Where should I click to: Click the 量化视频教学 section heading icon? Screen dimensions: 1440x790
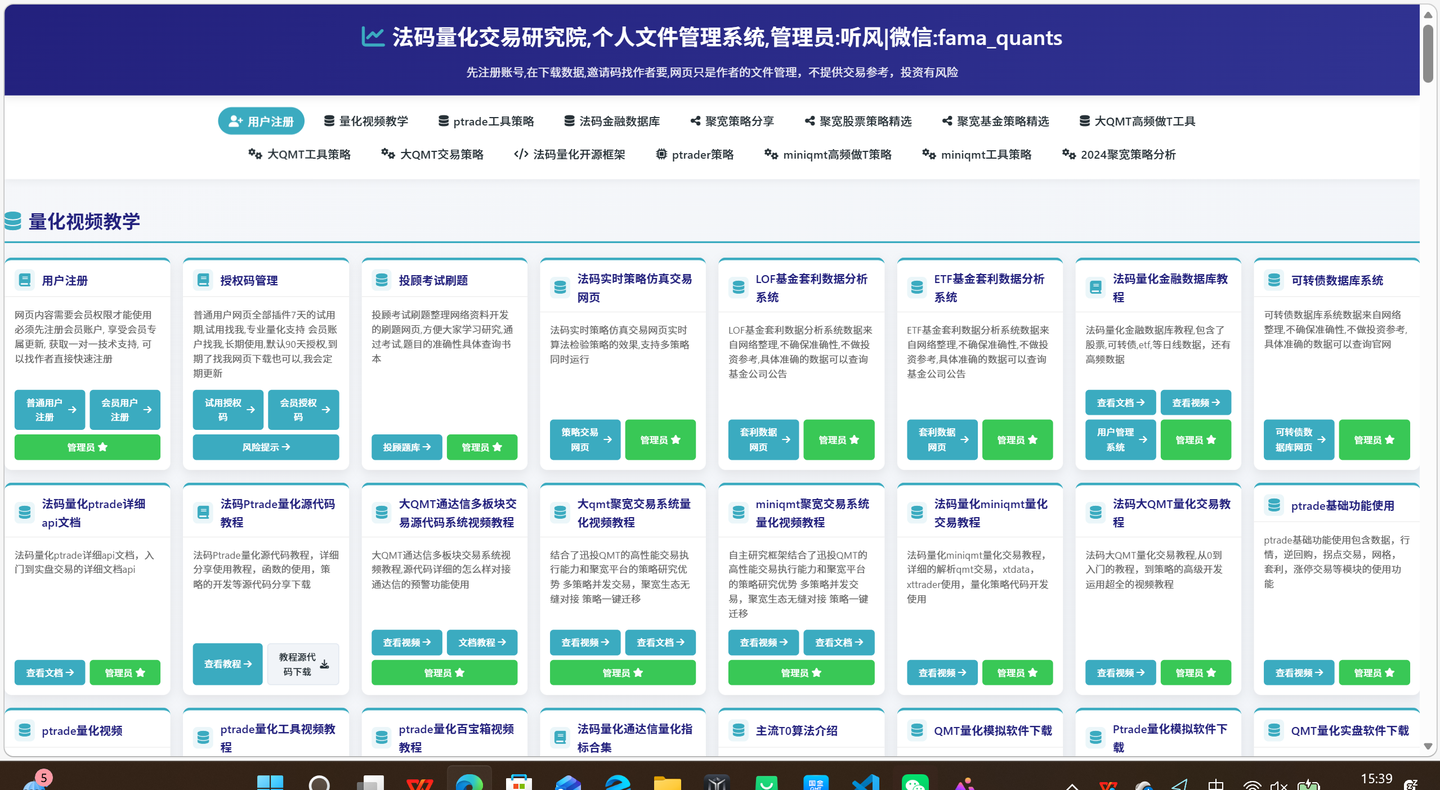tap(13, 221)
